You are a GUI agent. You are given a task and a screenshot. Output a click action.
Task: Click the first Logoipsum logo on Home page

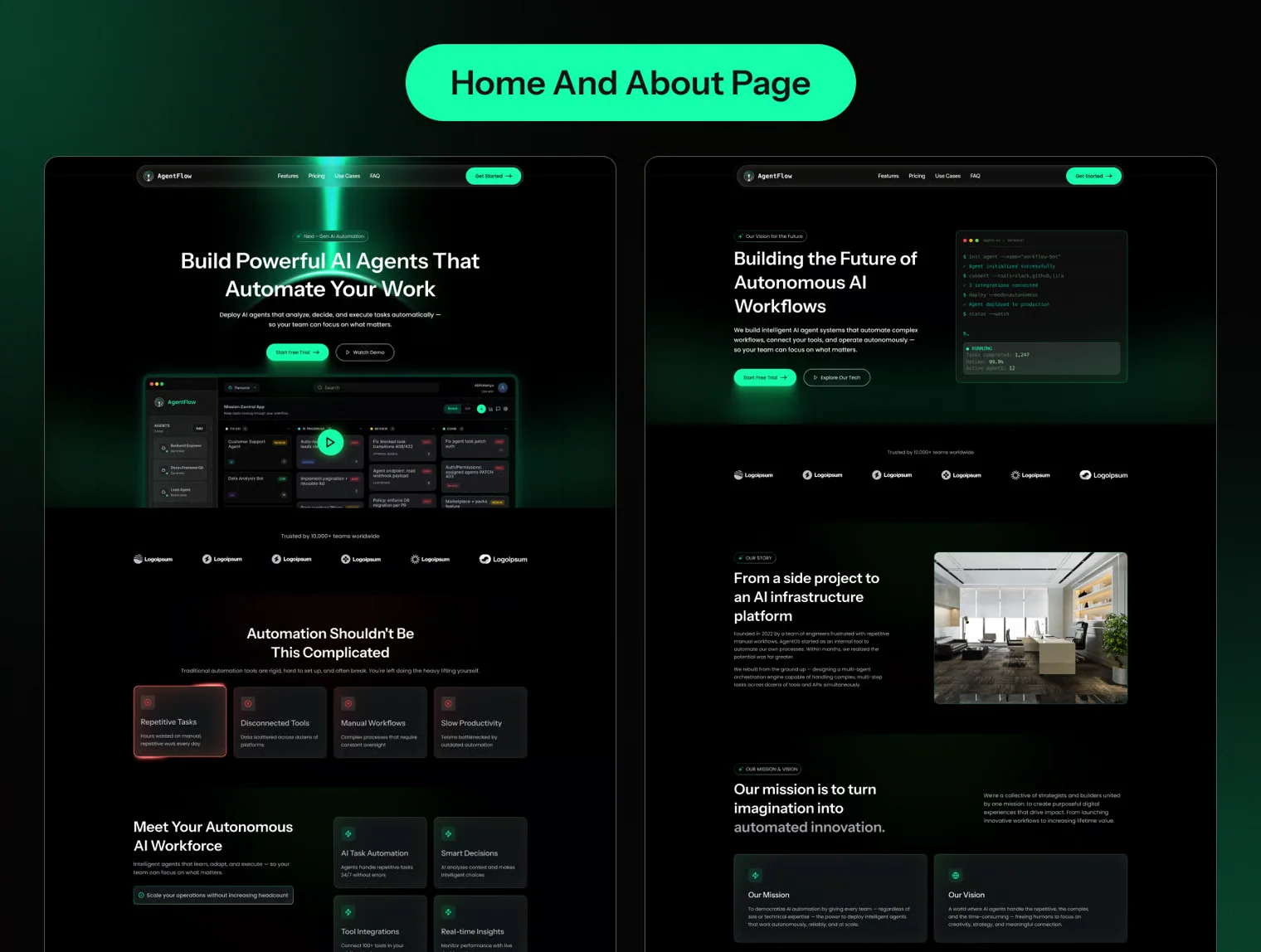tap(153, 559)
